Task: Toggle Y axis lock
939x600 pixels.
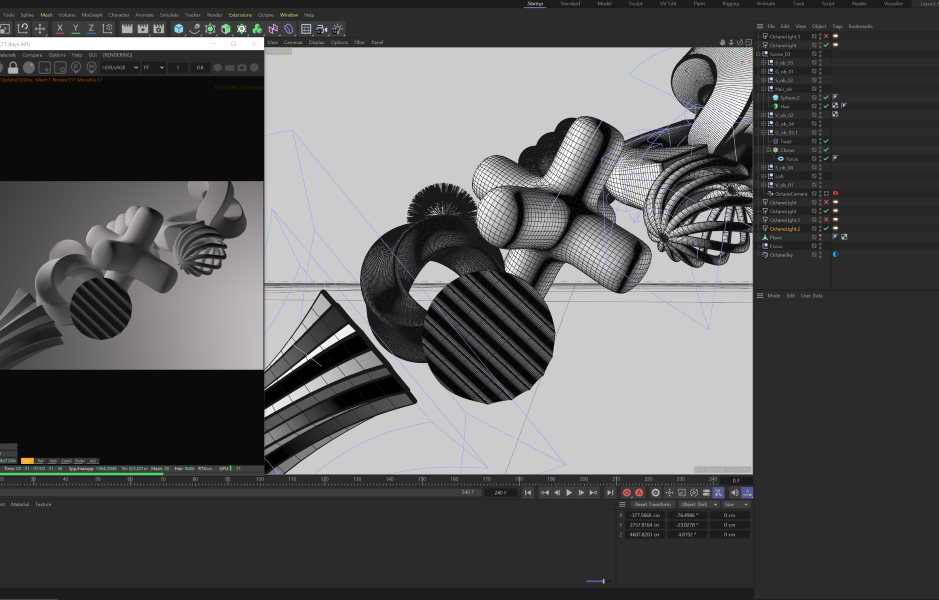Action: [75, 28]
